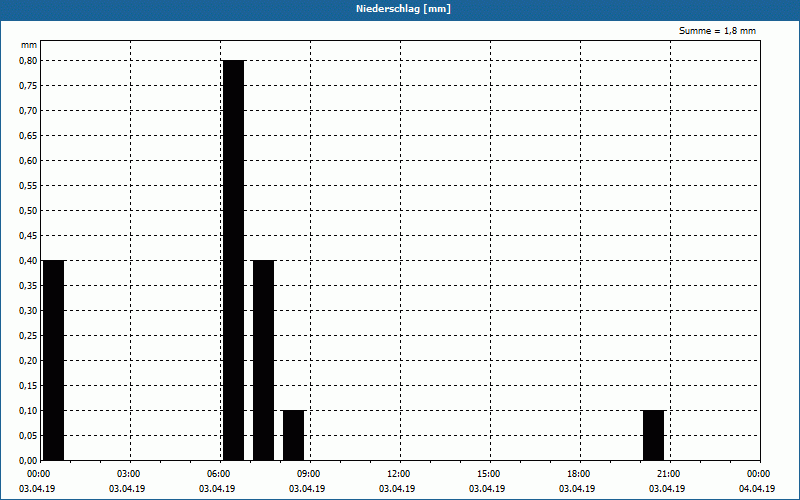Click the 0,65 y-axis label

[28, 136]
